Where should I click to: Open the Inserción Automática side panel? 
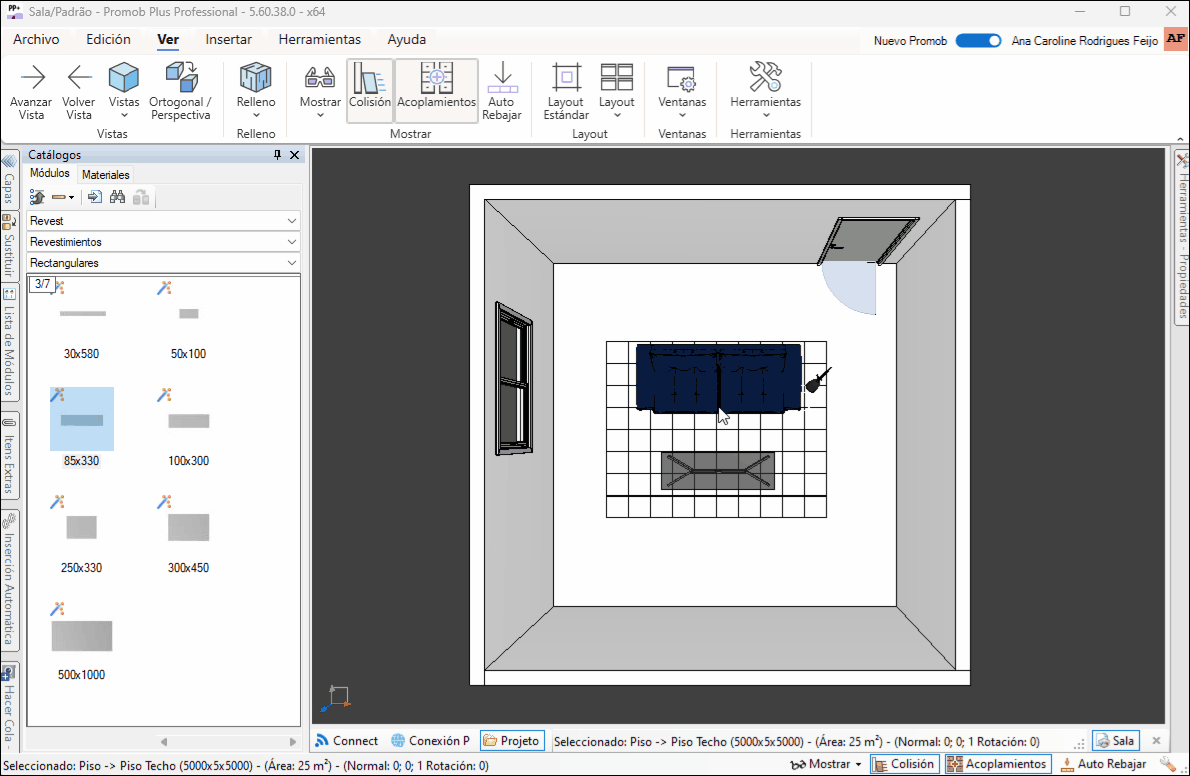(x=9, y=580)
